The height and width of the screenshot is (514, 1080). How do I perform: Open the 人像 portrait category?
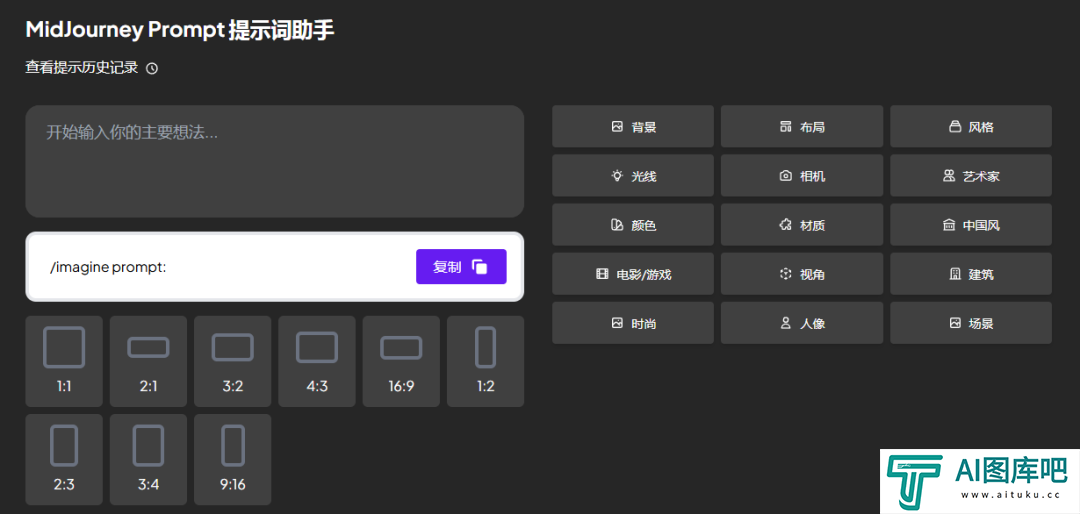click(802, 323)
